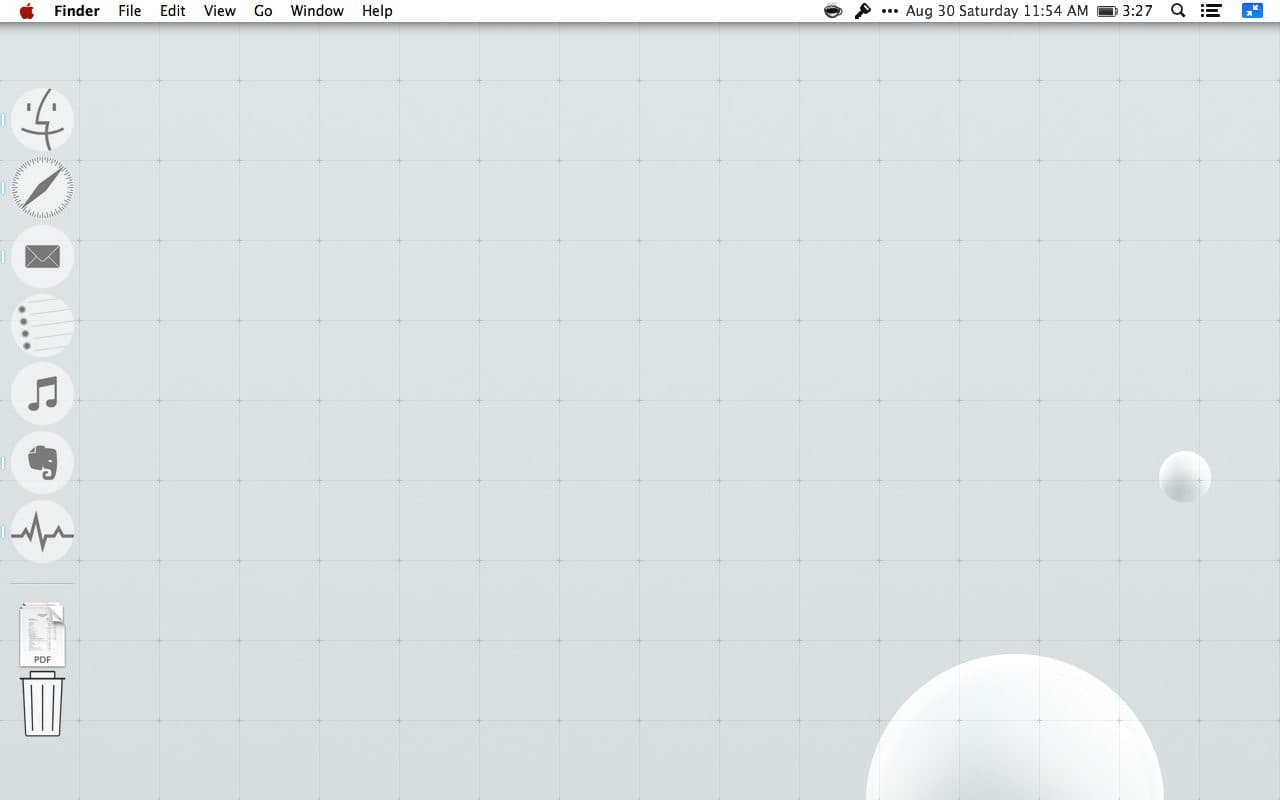Click the date and time clock
Screen dimensions: 1280x800
(996, 11)
